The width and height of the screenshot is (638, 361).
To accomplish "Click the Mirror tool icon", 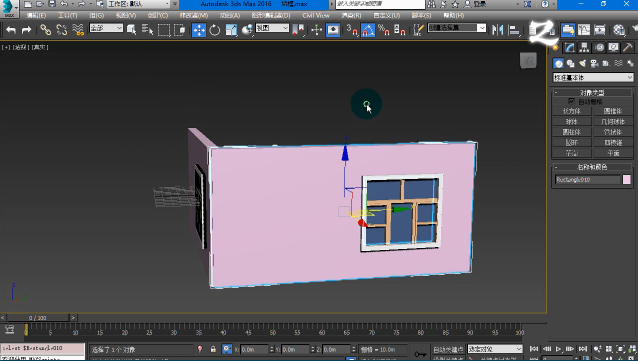I will pyautogui.click(x=498, y=30).
